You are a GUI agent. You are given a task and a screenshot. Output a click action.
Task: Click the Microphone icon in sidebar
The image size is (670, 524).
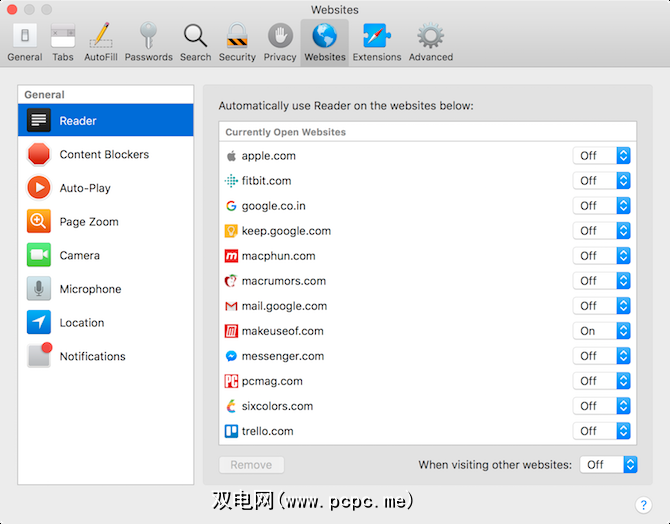tap(39, 288)
